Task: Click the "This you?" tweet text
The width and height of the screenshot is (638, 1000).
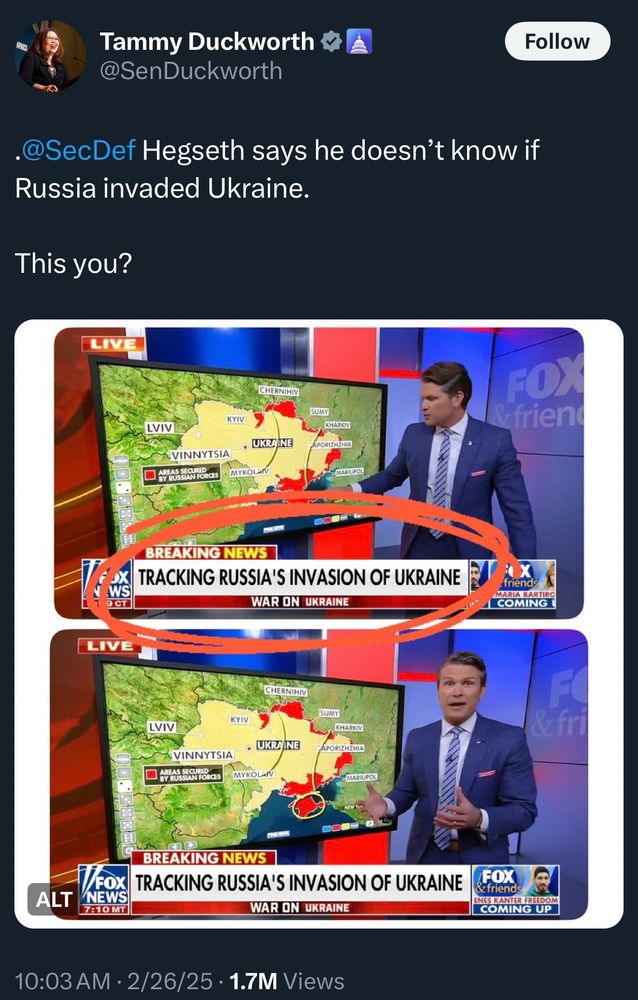Action: click(73, 263)
